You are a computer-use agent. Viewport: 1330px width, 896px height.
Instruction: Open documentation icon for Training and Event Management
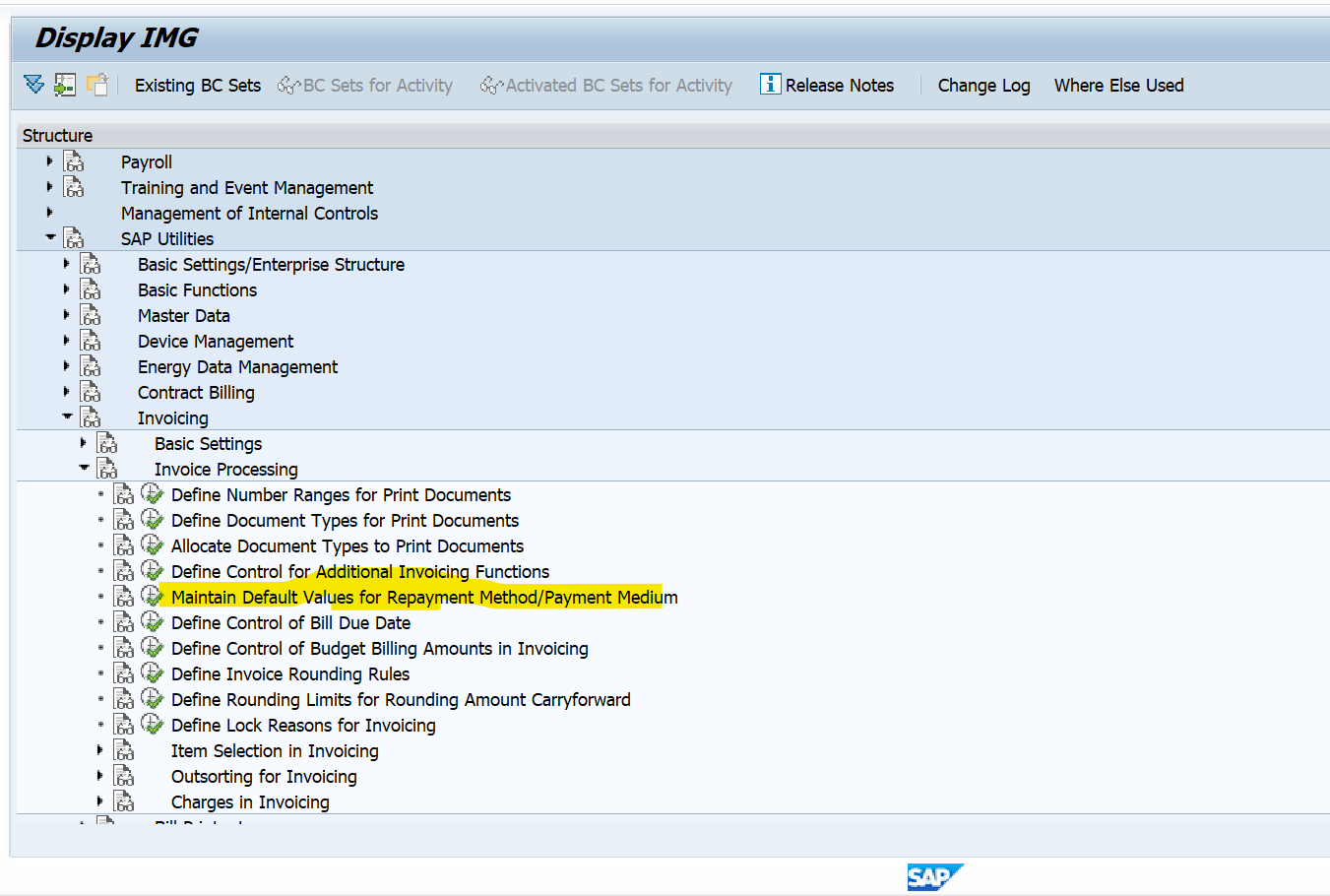coord(74,187)
